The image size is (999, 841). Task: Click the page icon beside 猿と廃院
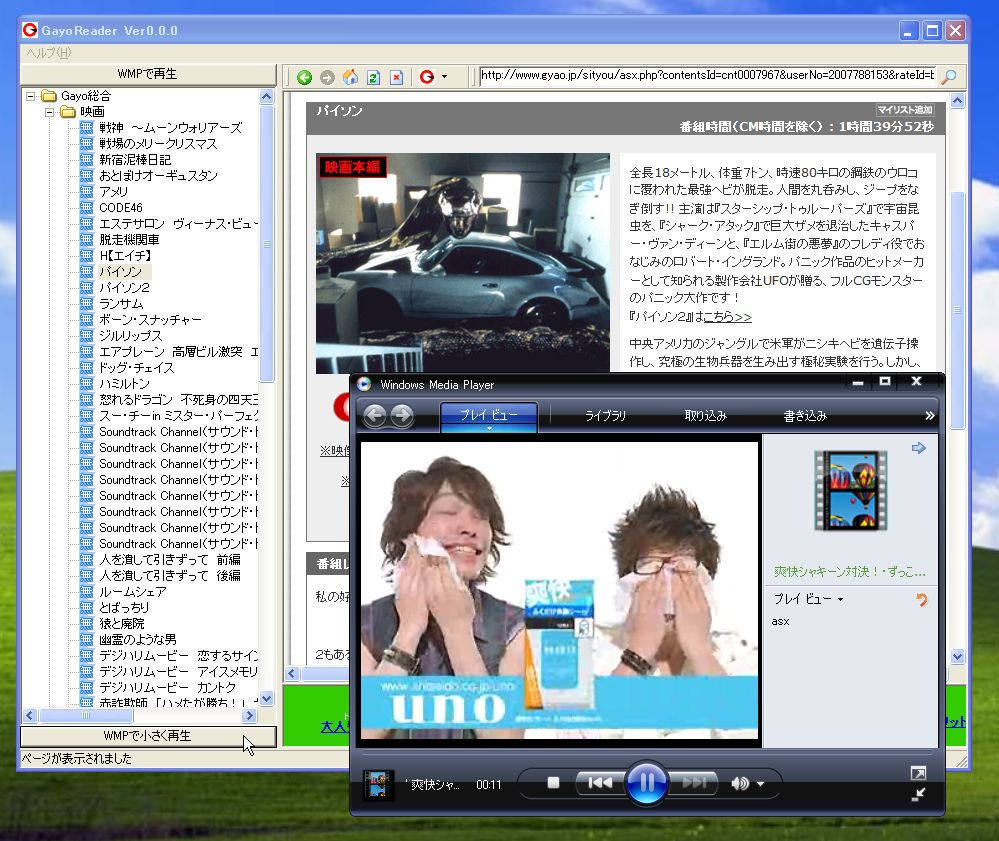click(x=87, y=624)
